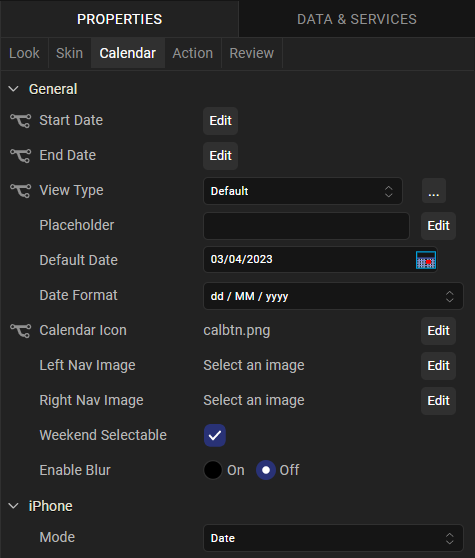This screenshot has height=558, width=475.
Task: Open the Action tab
Action: [192, 53]
